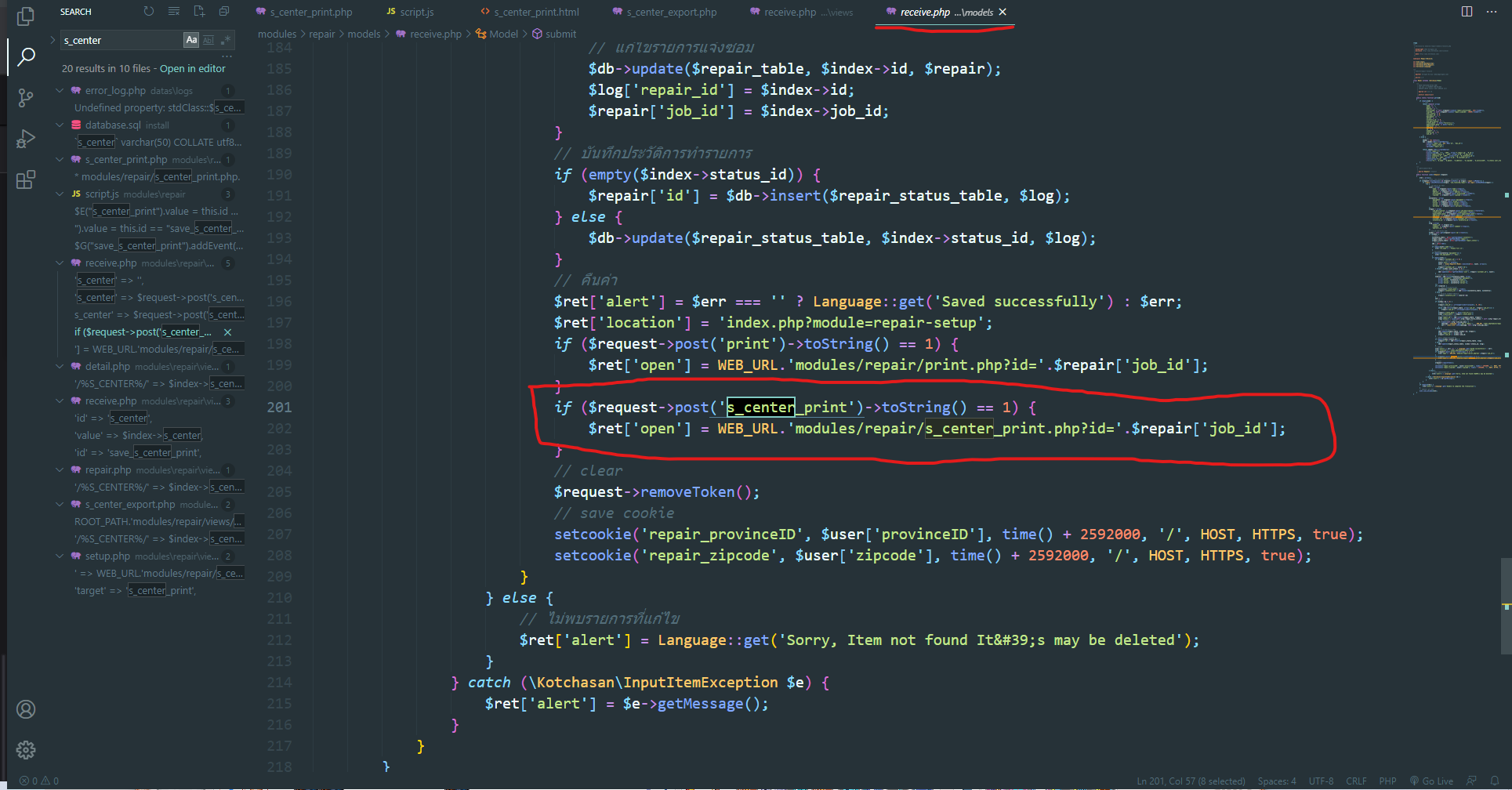Screen dimensions: 1512x790
Task: Toggle search details ellipsis
Action: coord(227,56)
